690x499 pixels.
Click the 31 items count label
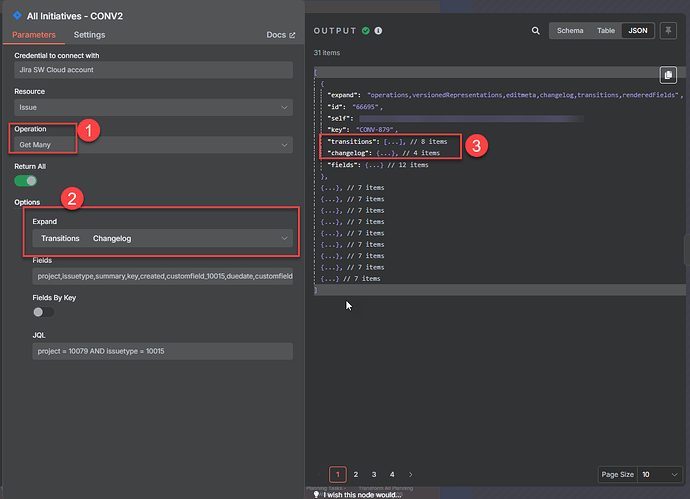coord(327,53)
